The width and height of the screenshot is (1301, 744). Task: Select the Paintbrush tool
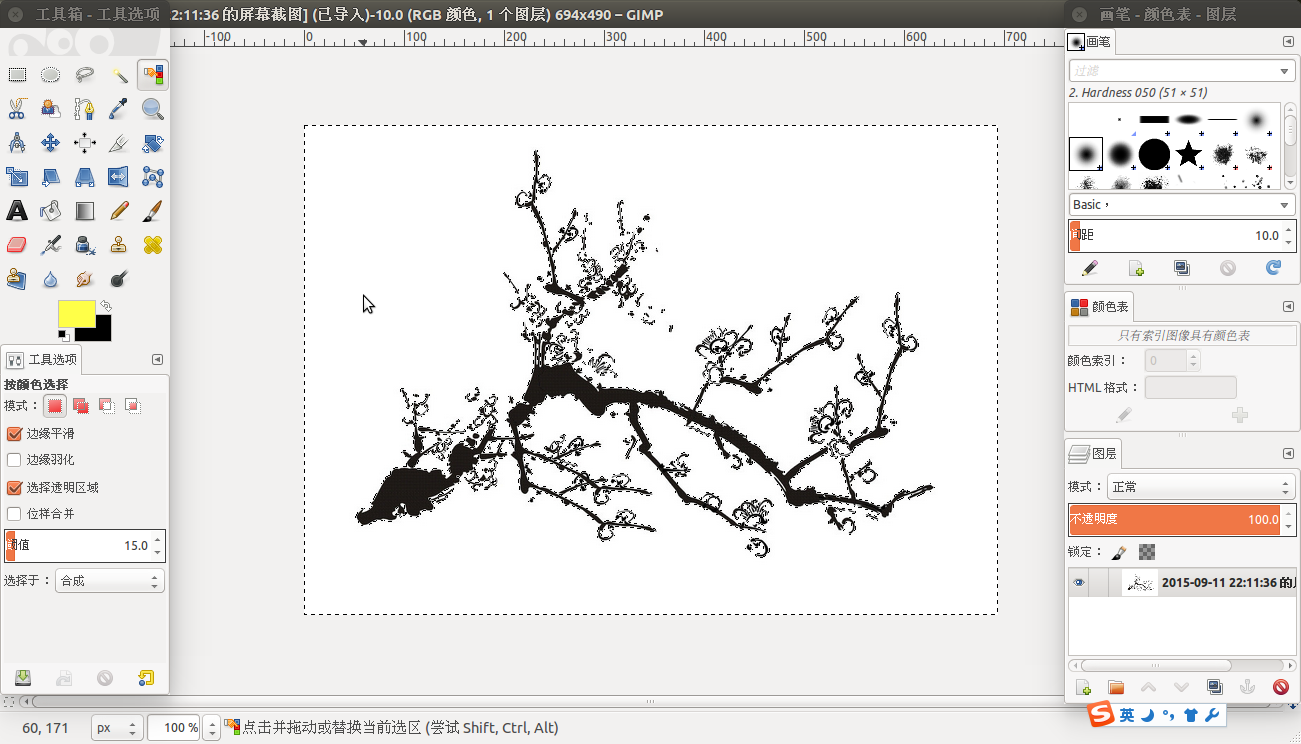(x=153, y=211)
